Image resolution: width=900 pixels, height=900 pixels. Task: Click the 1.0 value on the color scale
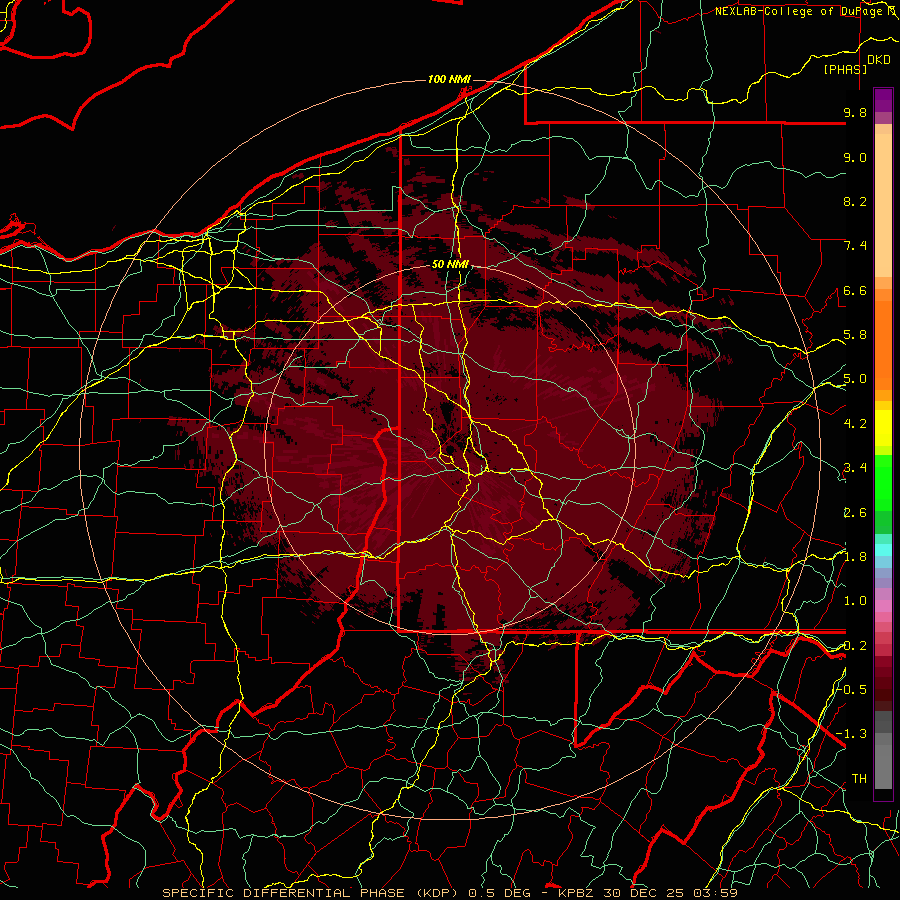855,601
